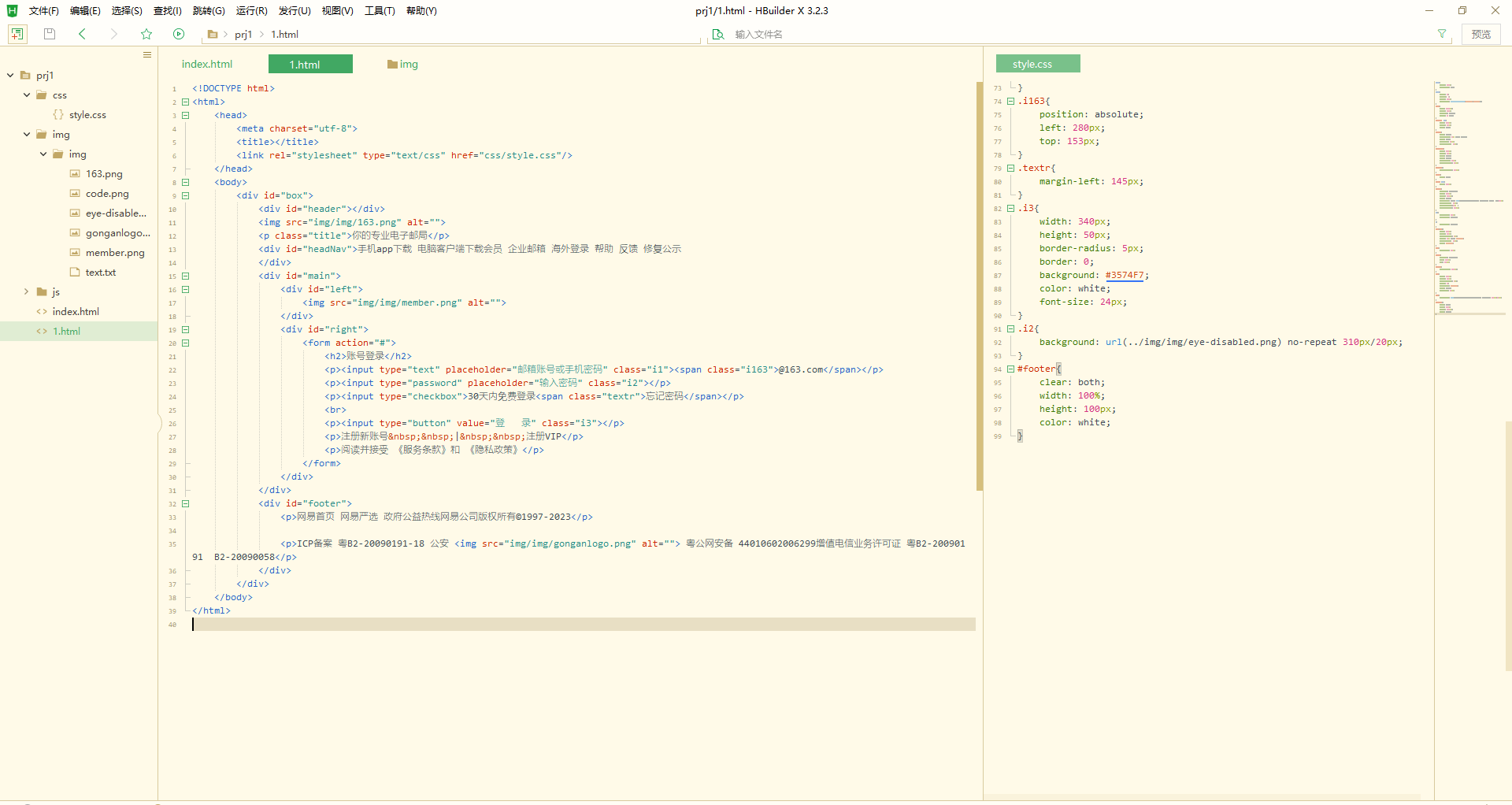
Task: Open the 工具(T) menu
Action: [x=380, y=11]
